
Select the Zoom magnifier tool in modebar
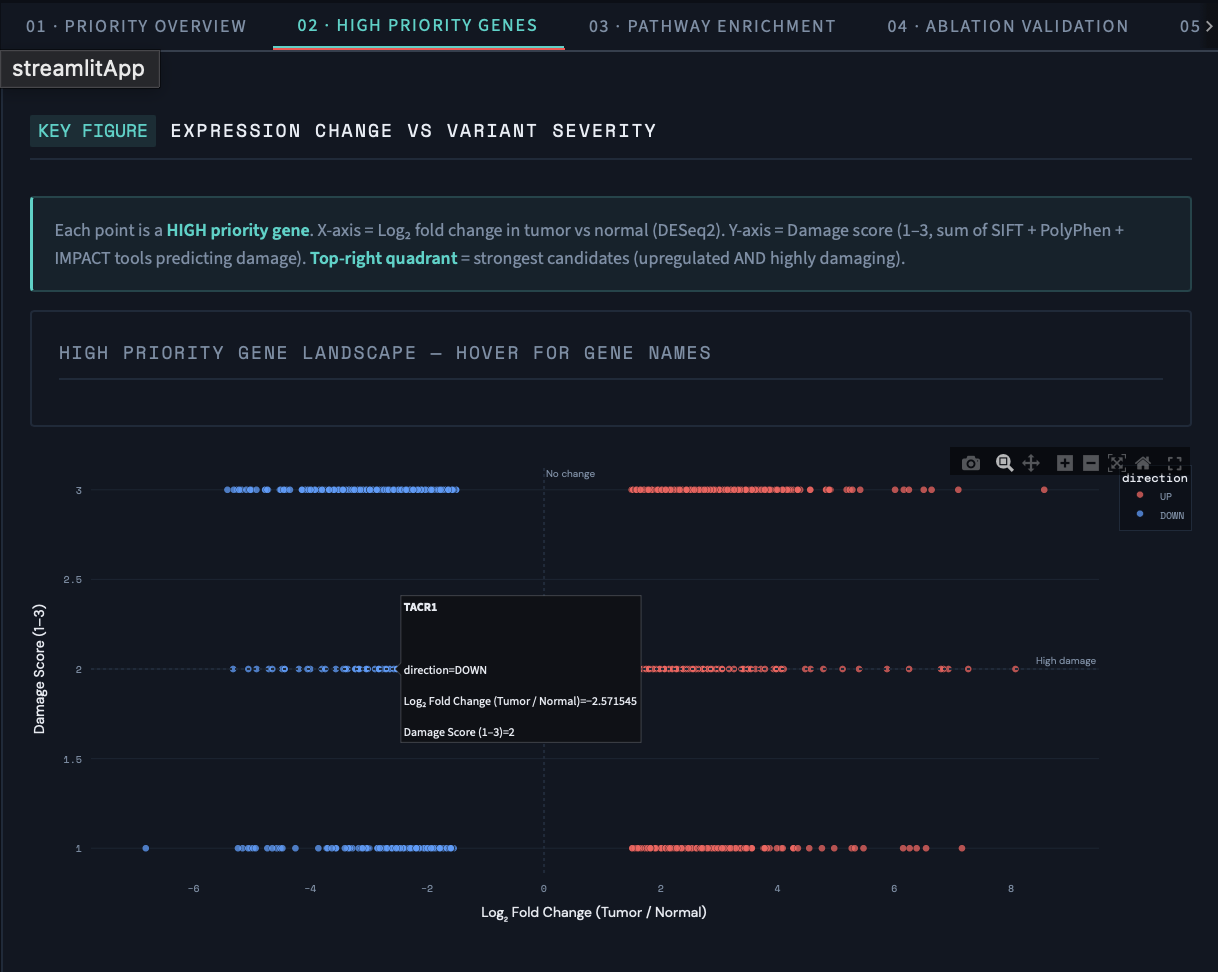[x=1004, y=463]
